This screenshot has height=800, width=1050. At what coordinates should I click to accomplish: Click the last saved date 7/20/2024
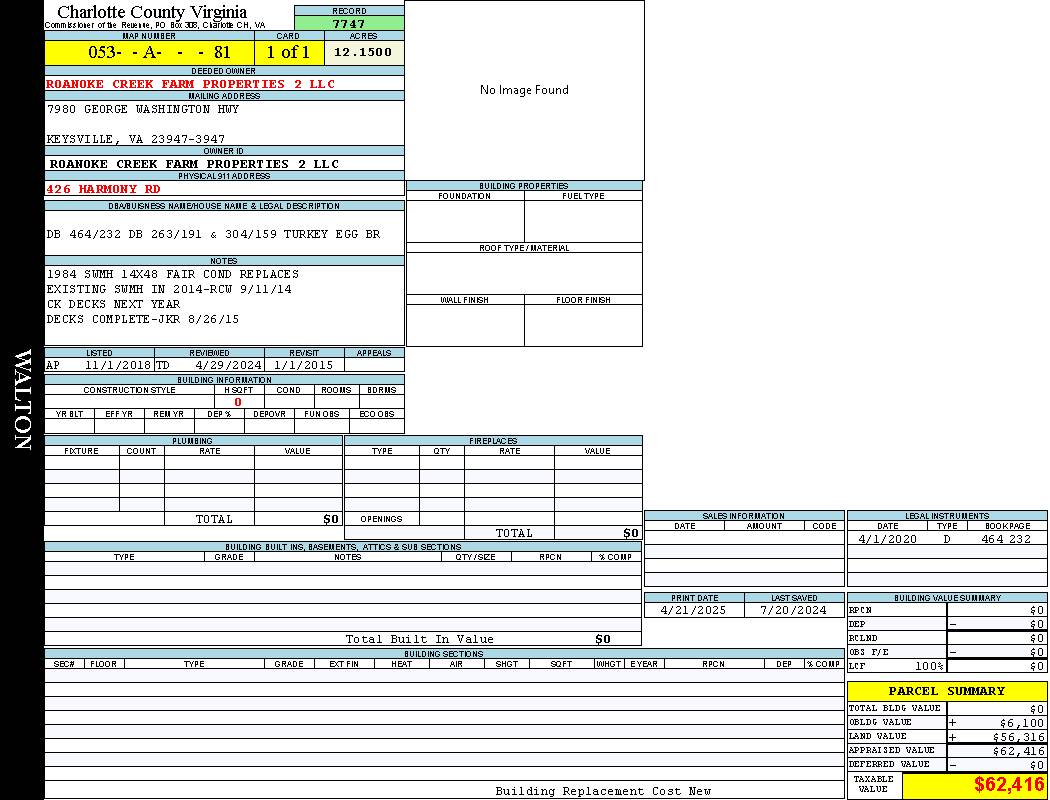[x=793, y=610]
